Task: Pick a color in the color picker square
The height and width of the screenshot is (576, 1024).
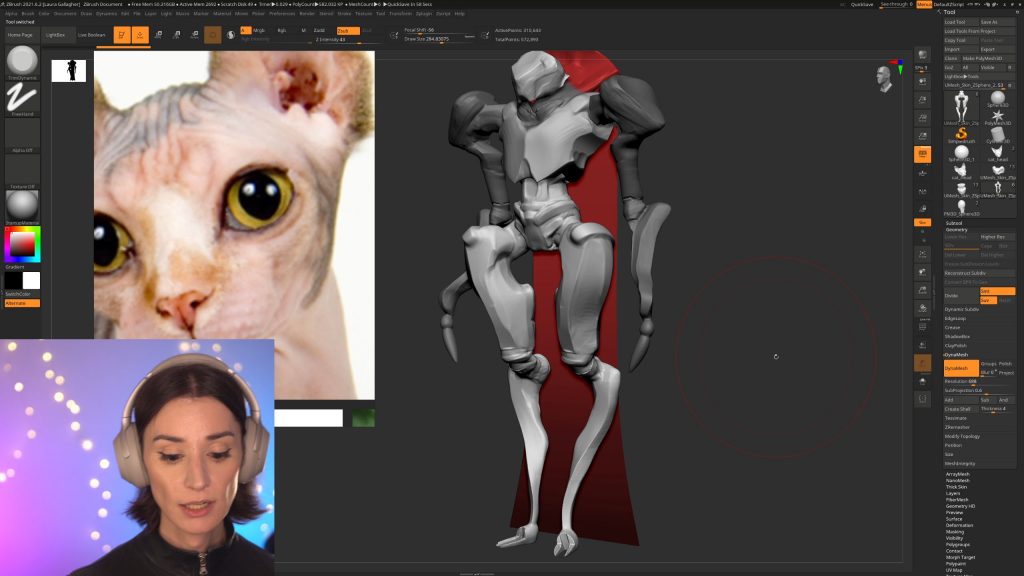Action: click(x=22, y=244)
